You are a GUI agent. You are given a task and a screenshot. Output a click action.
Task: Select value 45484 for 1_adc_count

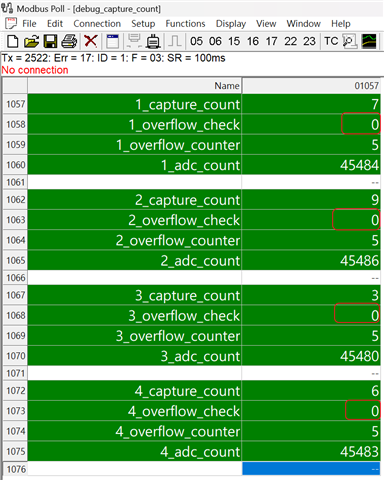click(x=311, y=165)
